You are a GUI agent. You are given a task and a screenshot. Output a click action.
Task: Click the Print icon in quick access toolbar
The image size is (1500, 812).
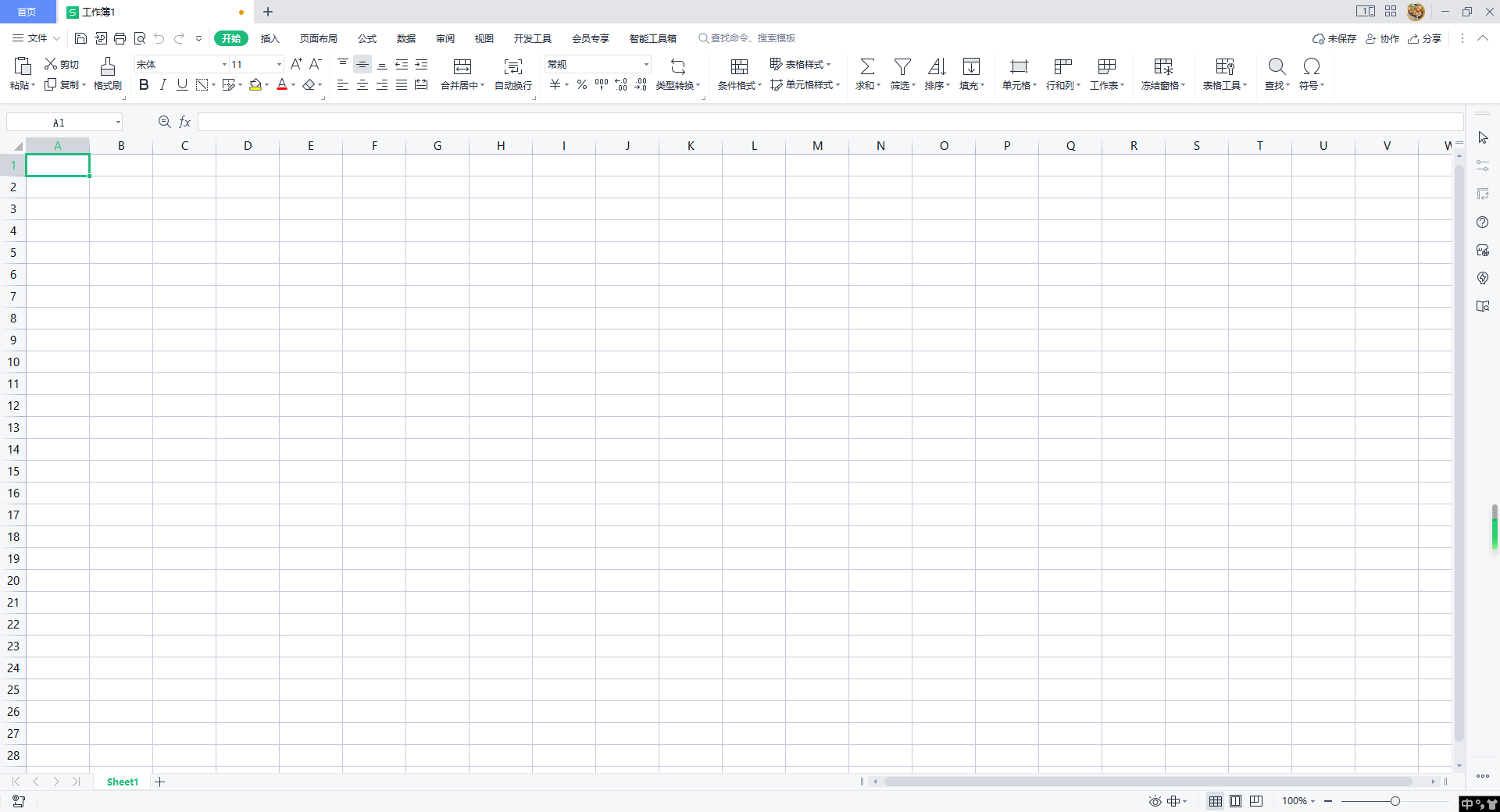[x=120, y=38]
